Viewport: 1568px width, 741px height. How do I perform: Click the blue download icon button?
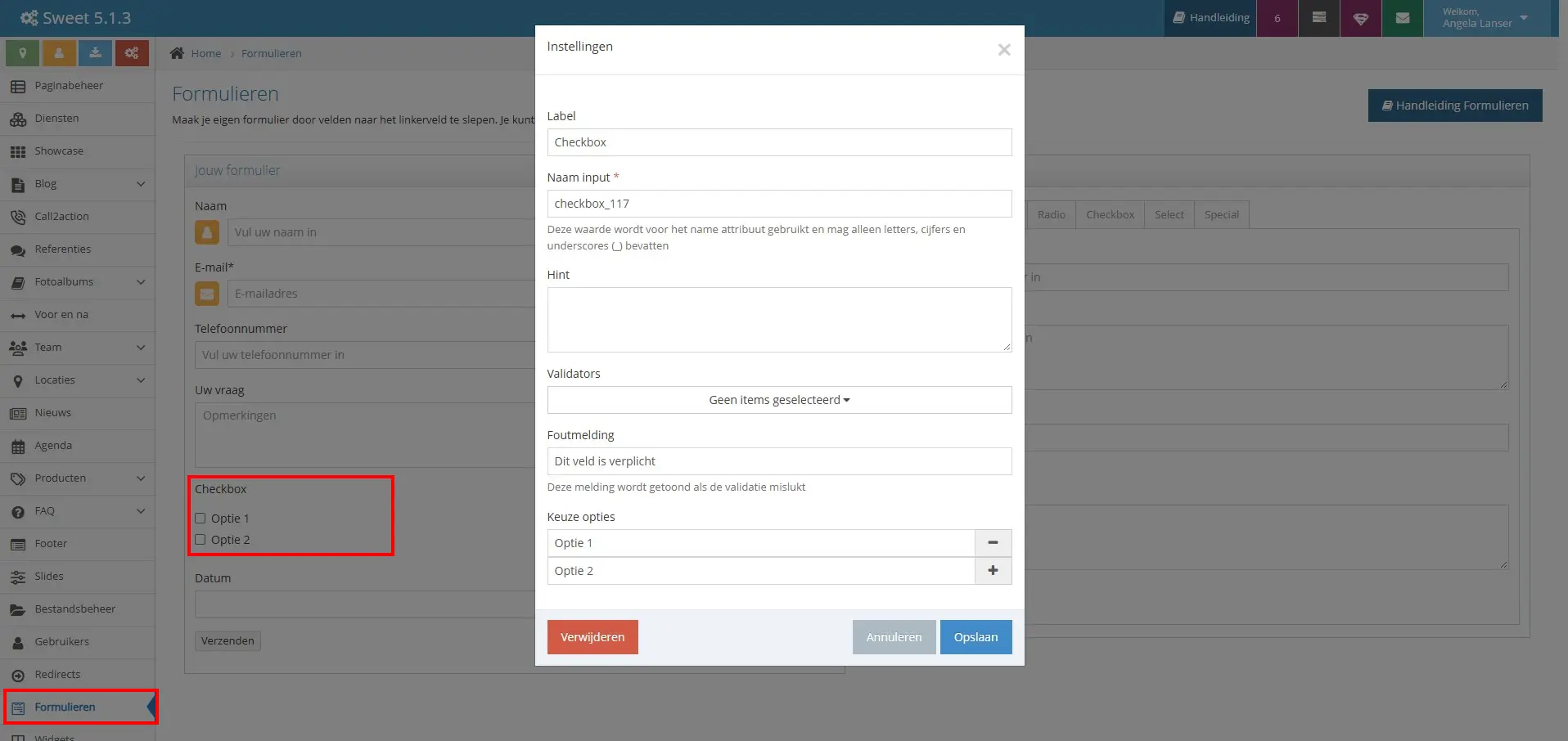pos(96,53)
